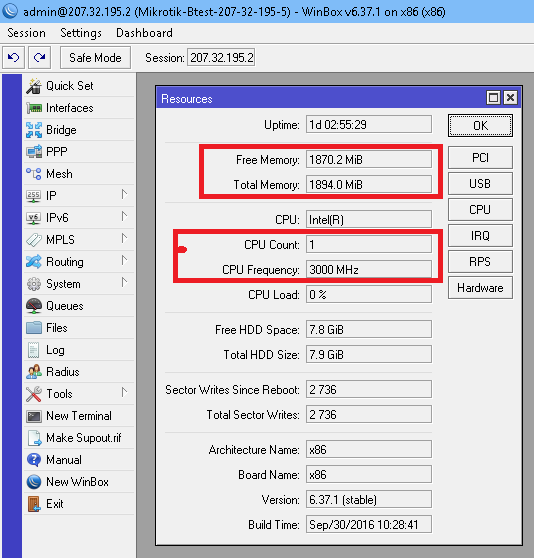Select Log in the sidebar
The image size is (534, 558).
click(x=80, y=350)
